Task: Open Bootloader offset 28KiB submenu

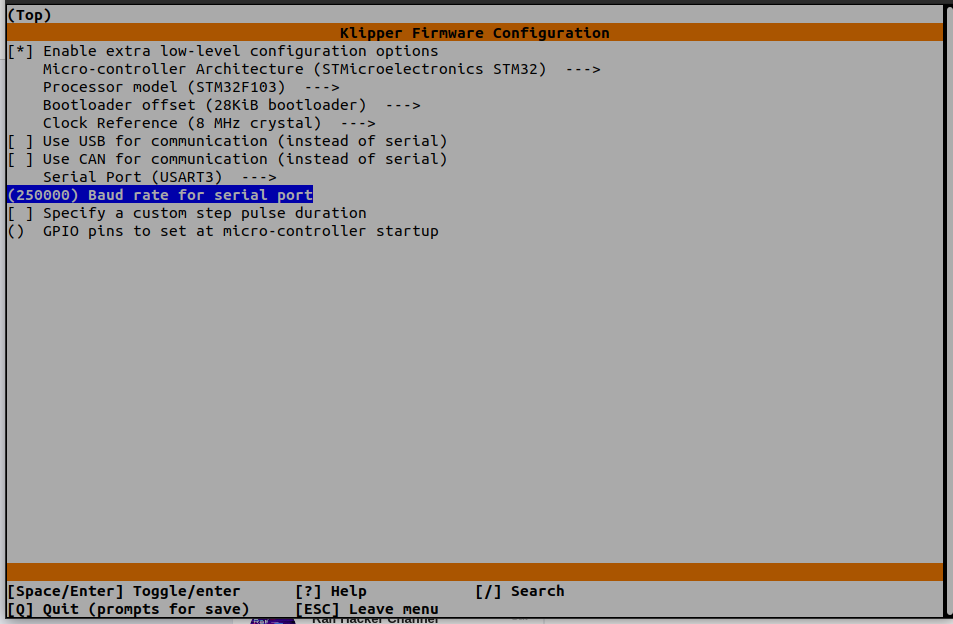Action: coord(232,105)
